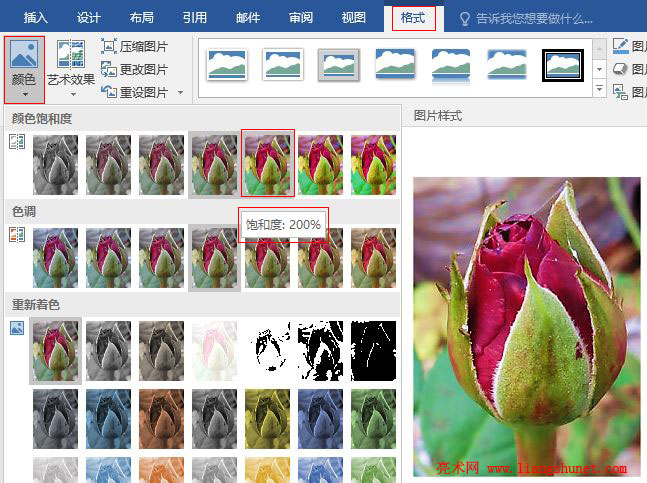Screen dimensions: 647x483
Task: Apply the third gray metal frame picture style
Action: tap(339, 64)
